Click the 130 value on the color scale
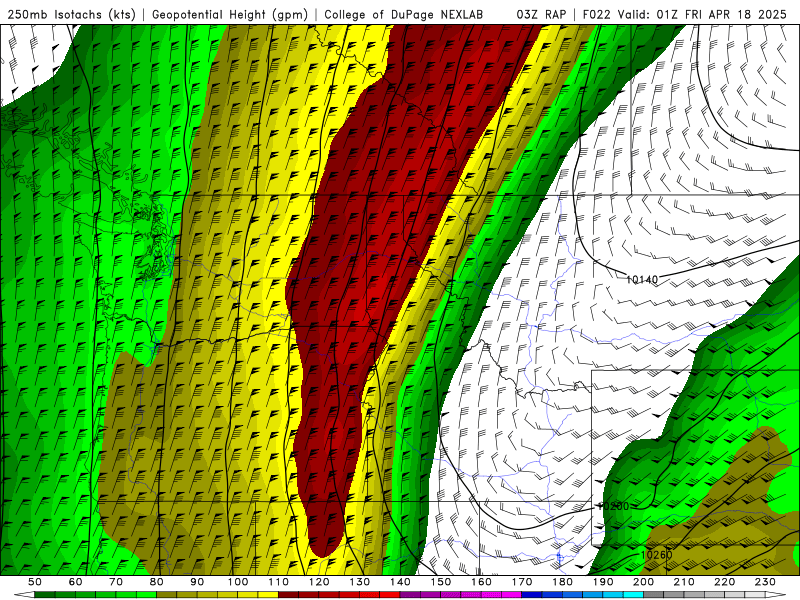 (360, 582)
